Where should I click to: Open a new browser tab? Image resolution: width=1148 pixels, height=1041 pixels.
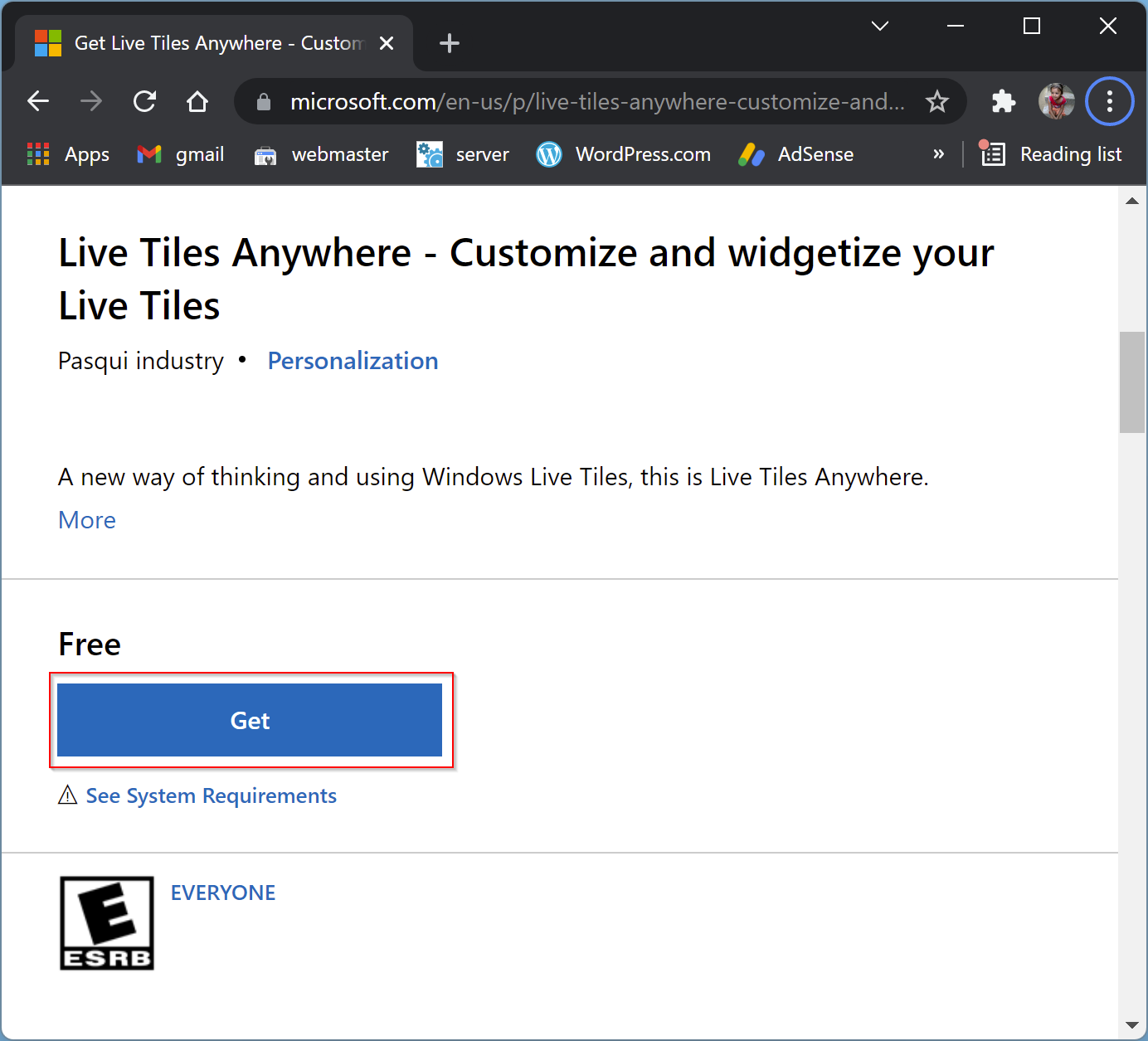click(x=450, y=43)
